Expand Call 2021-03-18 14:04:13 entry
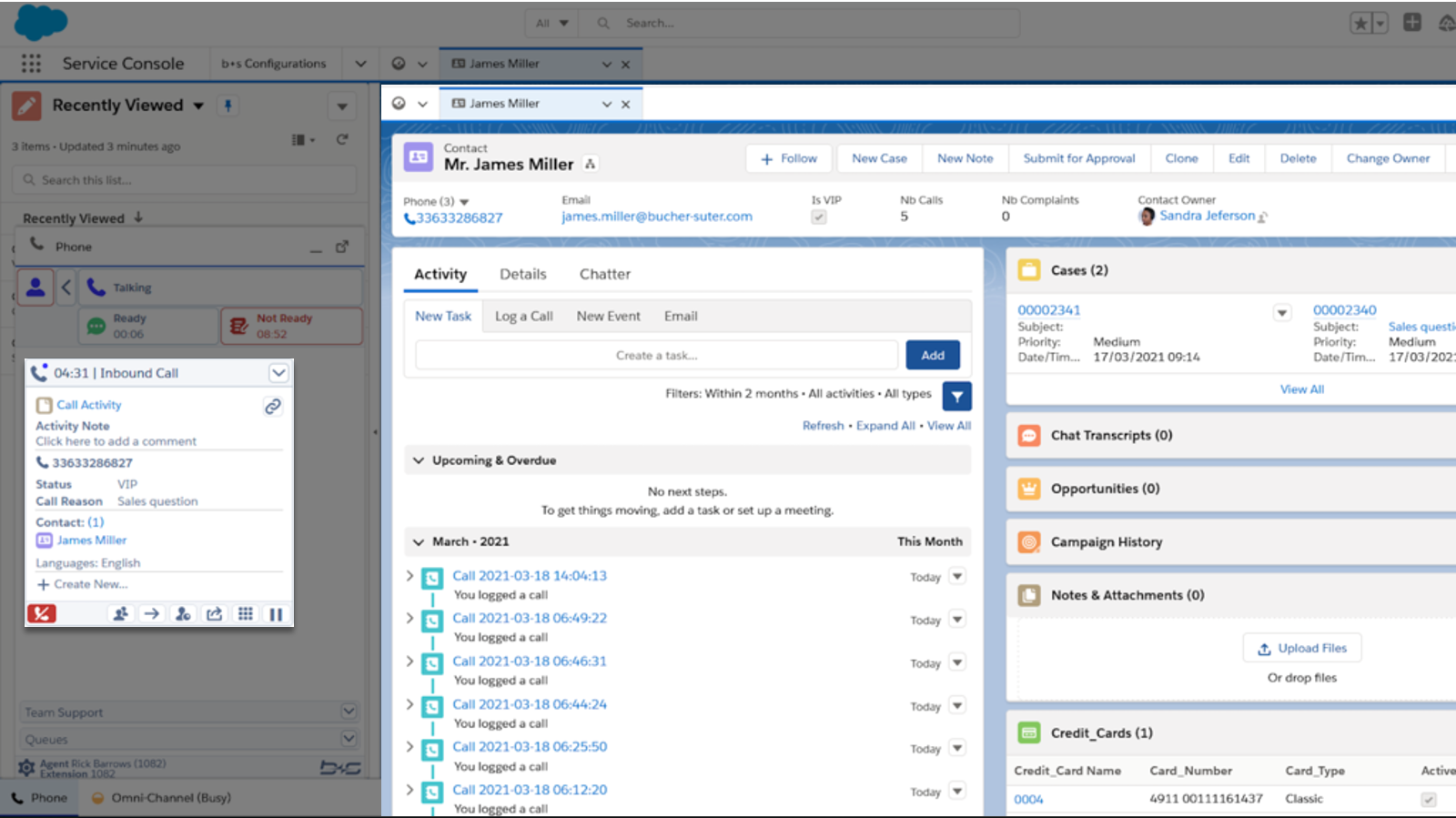The image size is (1456, 818). click(409, 576)
